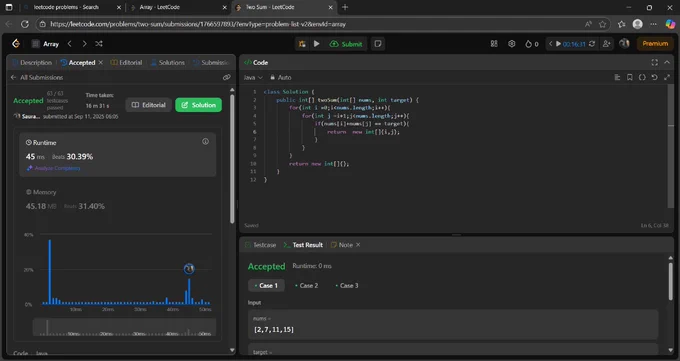Screen dimensions: 680x361
Task: Expand editor with diagonal arrows icon
Action: [x=667, y=77]
